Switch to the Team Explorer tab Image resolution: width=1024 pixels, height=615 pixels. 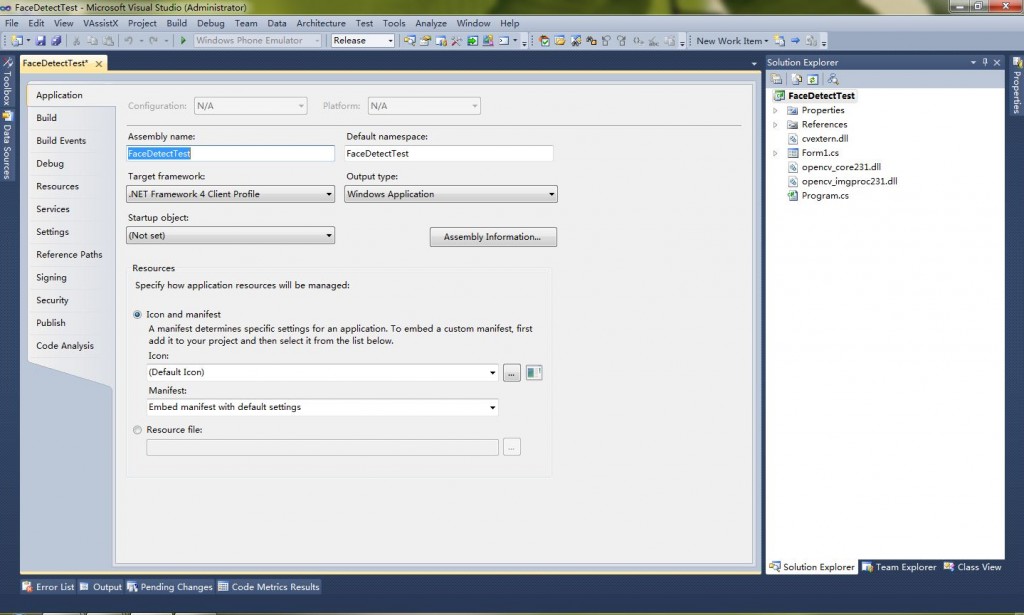[x=899, y=567]
